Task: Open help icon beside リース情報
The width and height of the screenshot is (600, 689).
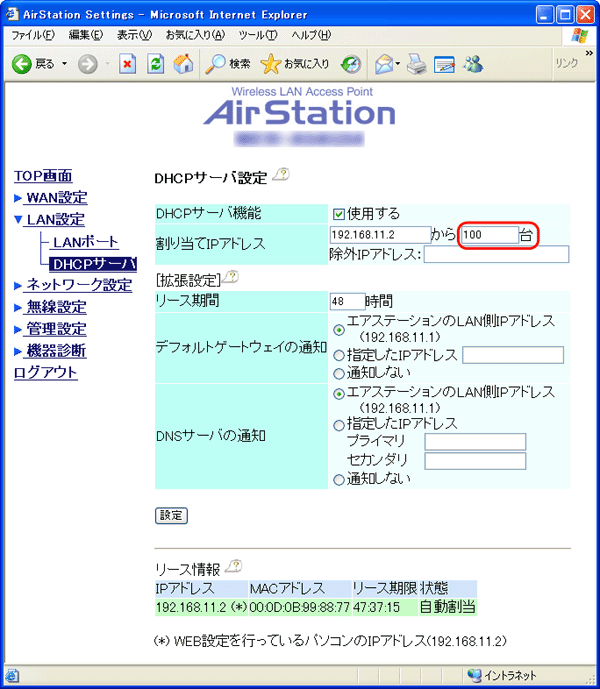Action: click(234, 566)
